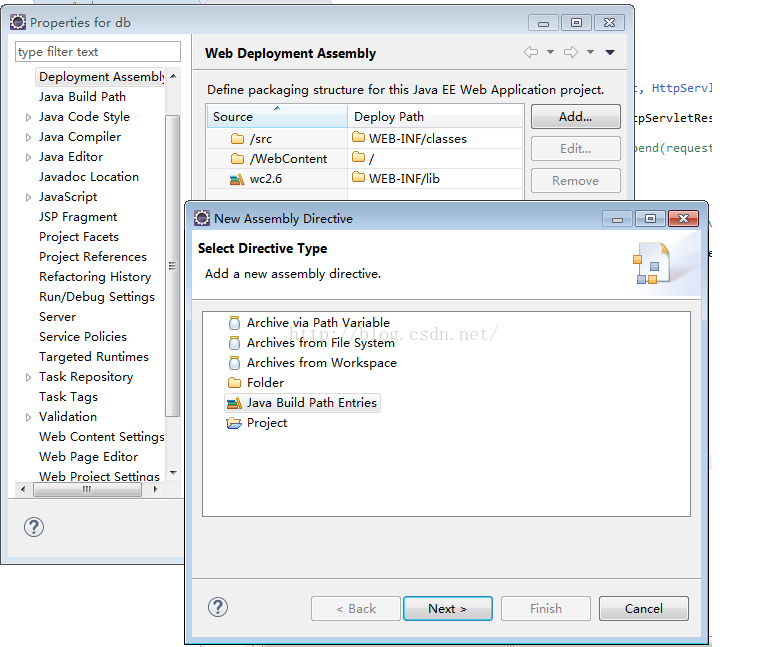This screenshot has width=768, height=647.
Task: Click Archives from File System jar icon
Action: pos(235,343)
